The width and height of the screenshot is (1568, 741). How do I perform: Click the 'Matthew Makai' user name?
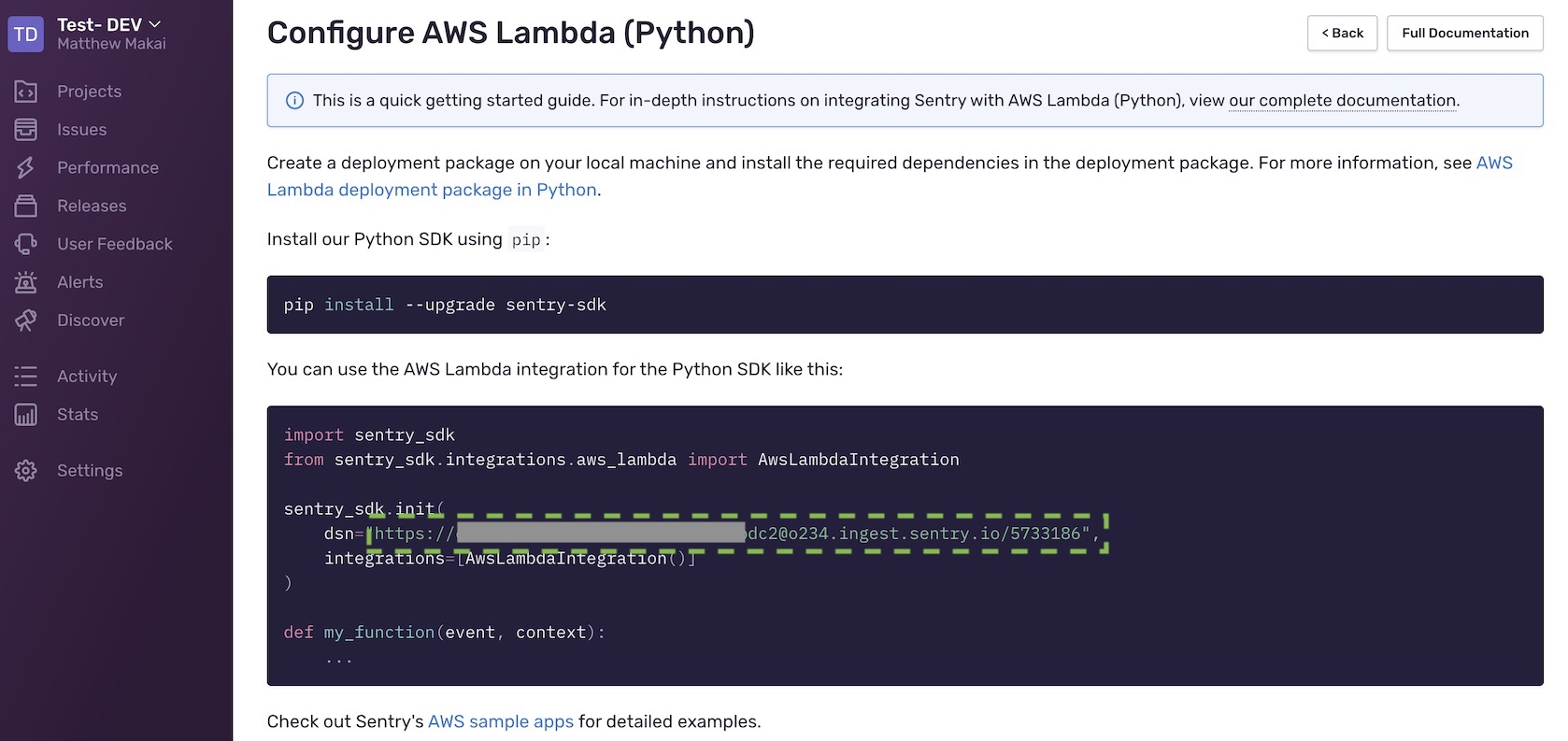[111, 44]
